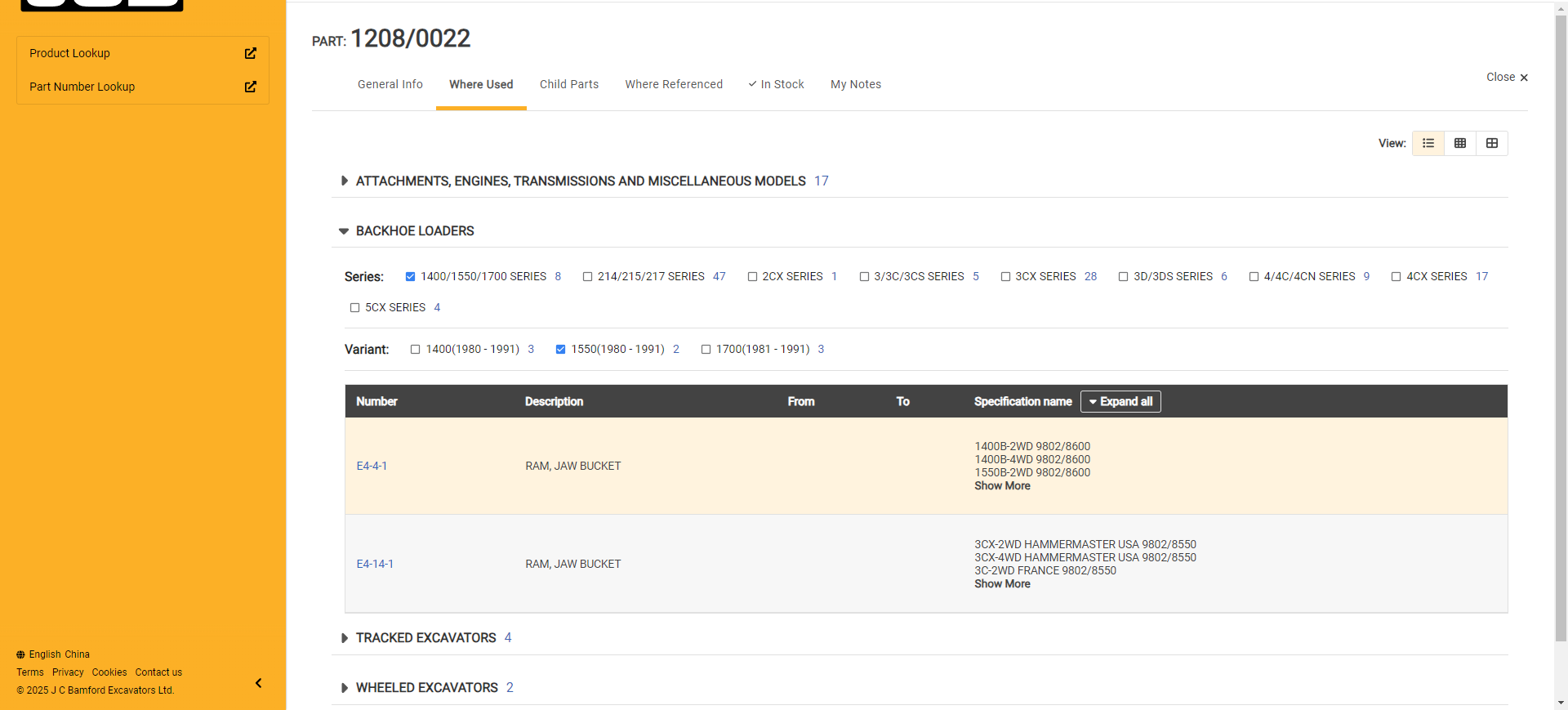Collapse the BACKHOE LOADERS section

coord(344,231)
